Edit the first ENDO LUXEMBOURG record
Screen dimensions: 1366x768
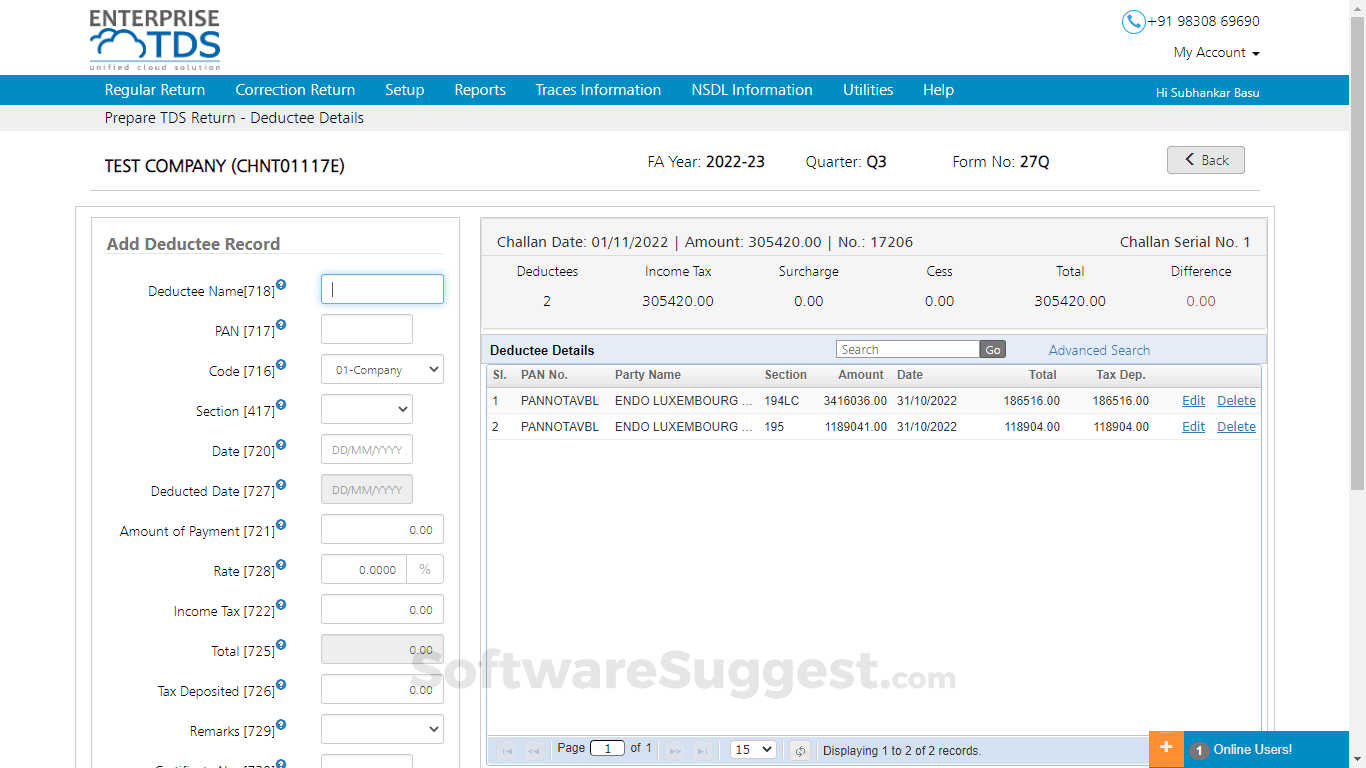click(1193, 400)
